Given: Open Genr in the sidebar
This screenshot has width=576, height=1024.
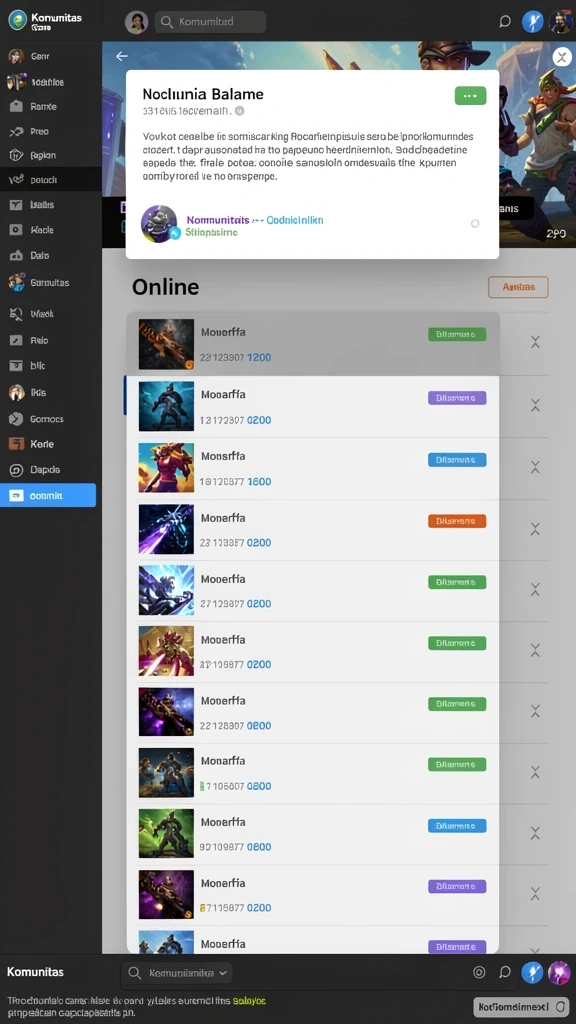Looking at the screenshot, I should coord(40,56).
